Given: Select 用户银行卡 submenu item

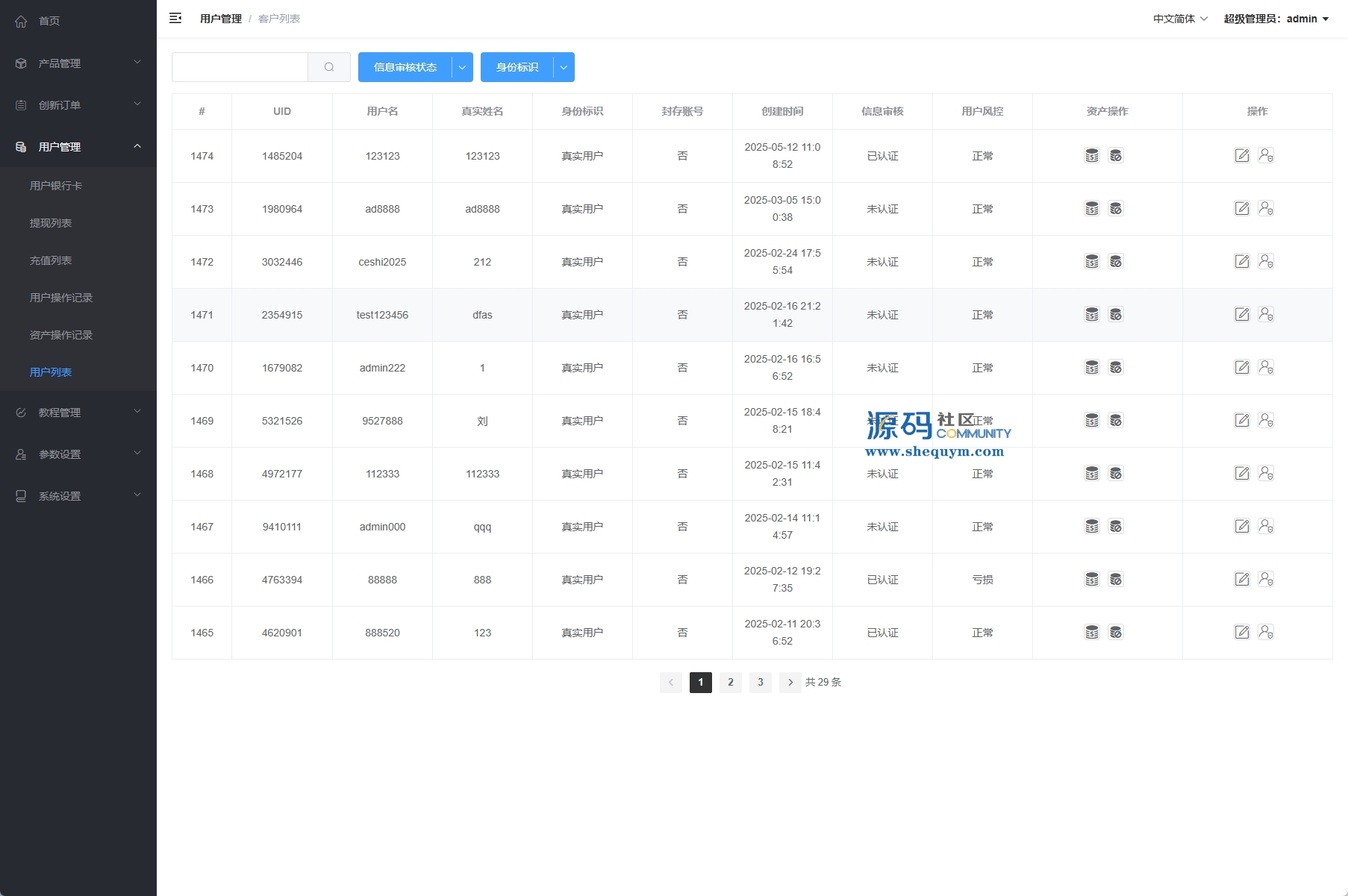Looking at the screenshot, I should [x=56, y=186].
